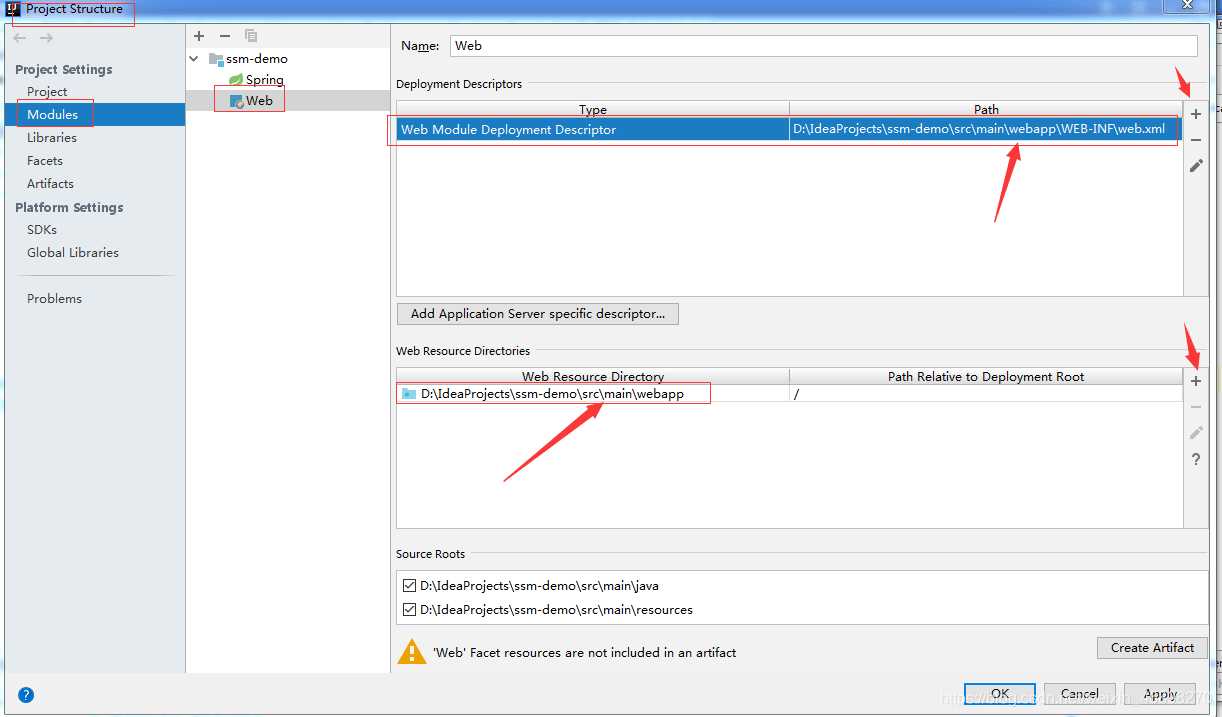Screen dimensions: 1222x717
Task: Uncheck the src\main\resources source root
Action: (409, 609)
